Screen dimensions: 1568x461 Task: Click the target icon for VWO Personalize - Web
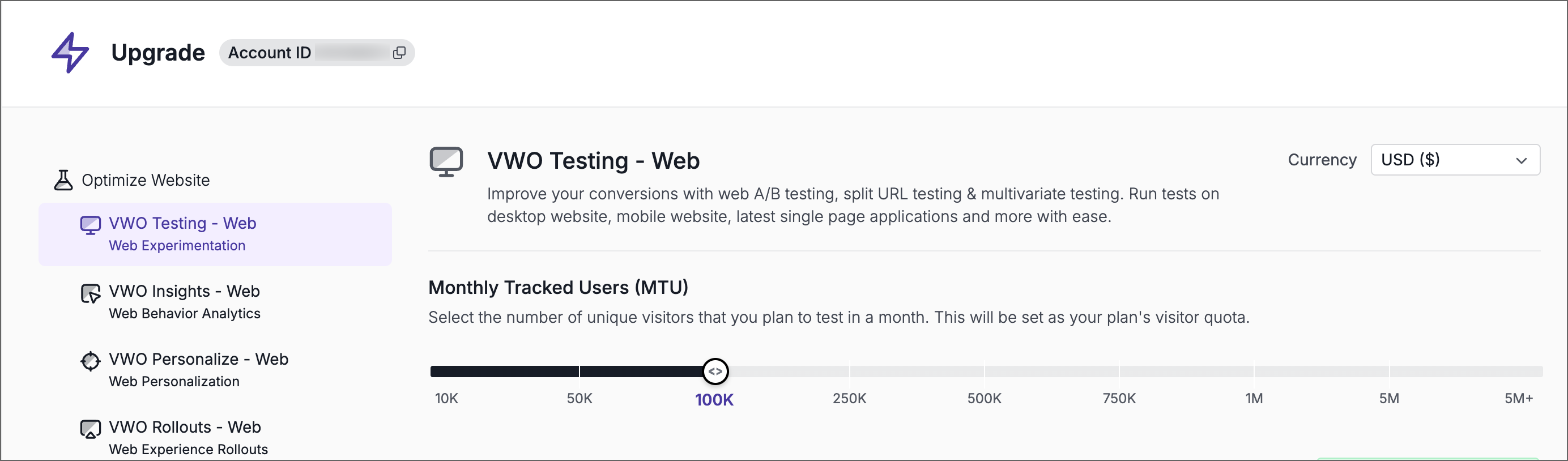point(91,361)
